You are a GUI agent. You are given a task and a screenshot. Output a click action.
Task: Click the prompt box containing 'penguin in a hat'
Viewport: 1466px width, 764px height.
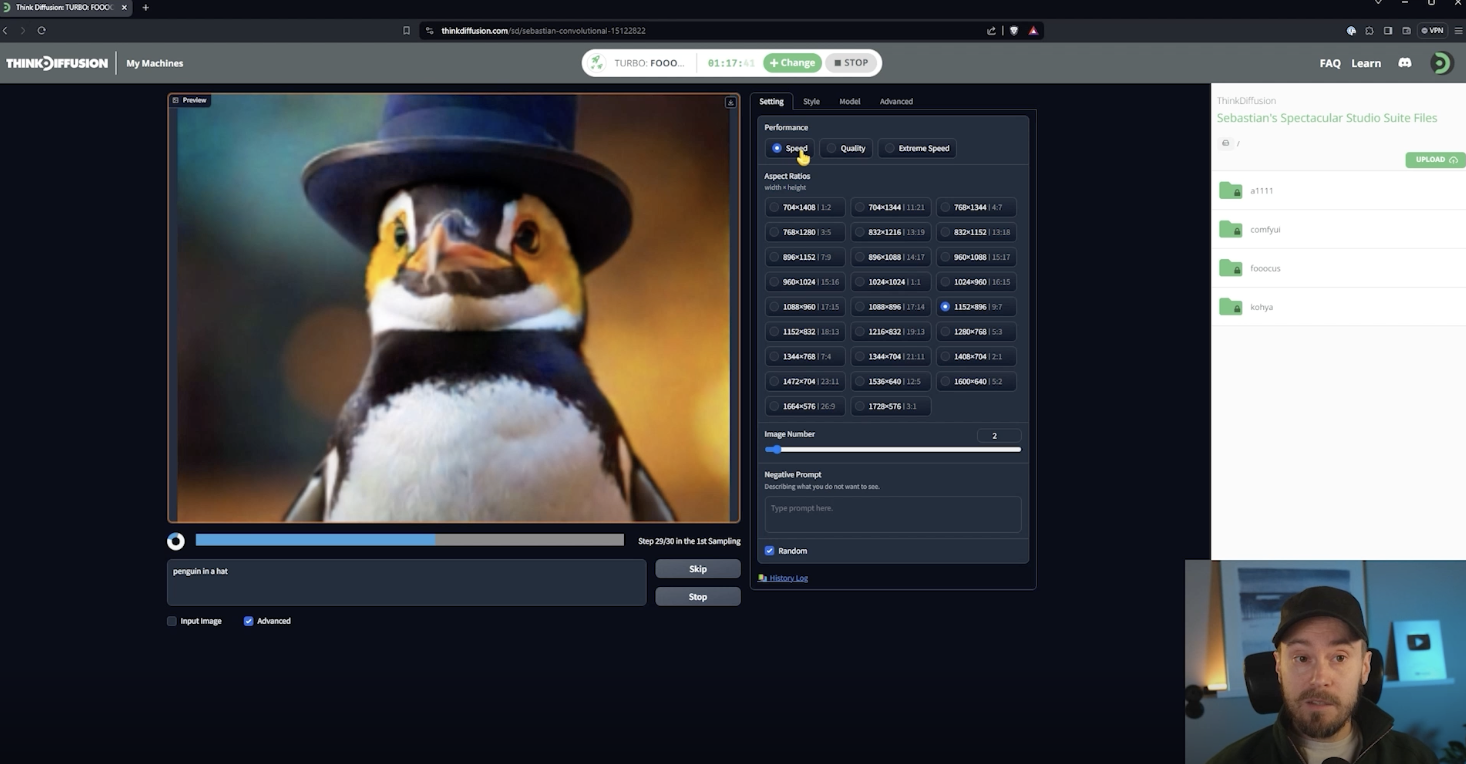point(407,582)
